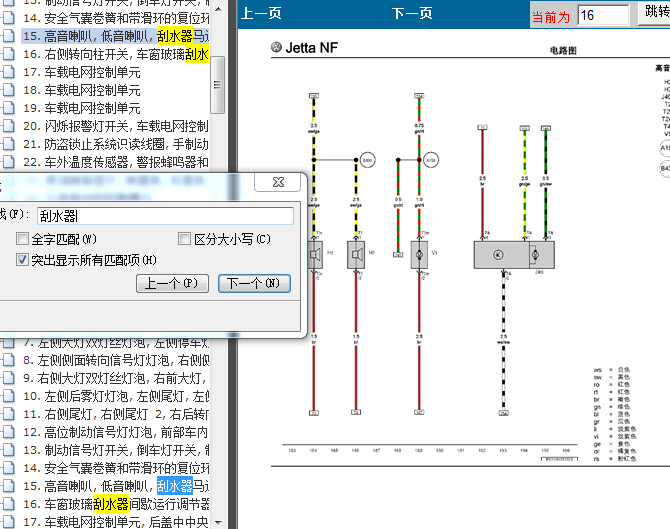Click J400 wiper motor control unit box

[x=514, y=255]
